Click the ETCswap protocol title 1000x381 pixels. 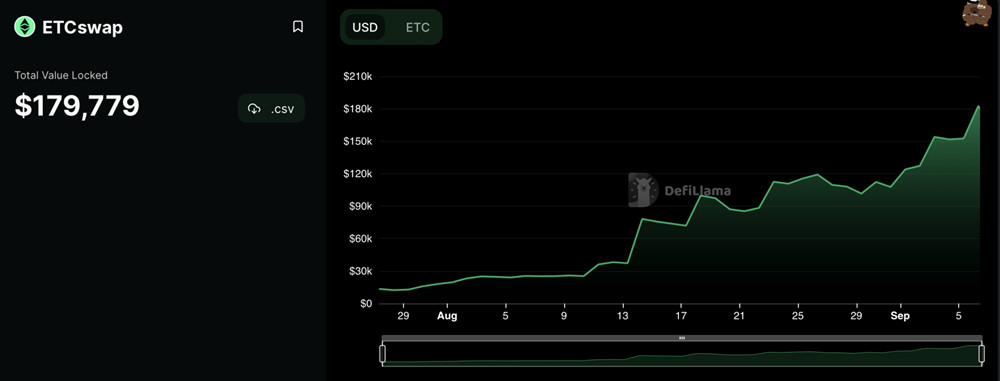pyautogui.click(x=82, y=27)
